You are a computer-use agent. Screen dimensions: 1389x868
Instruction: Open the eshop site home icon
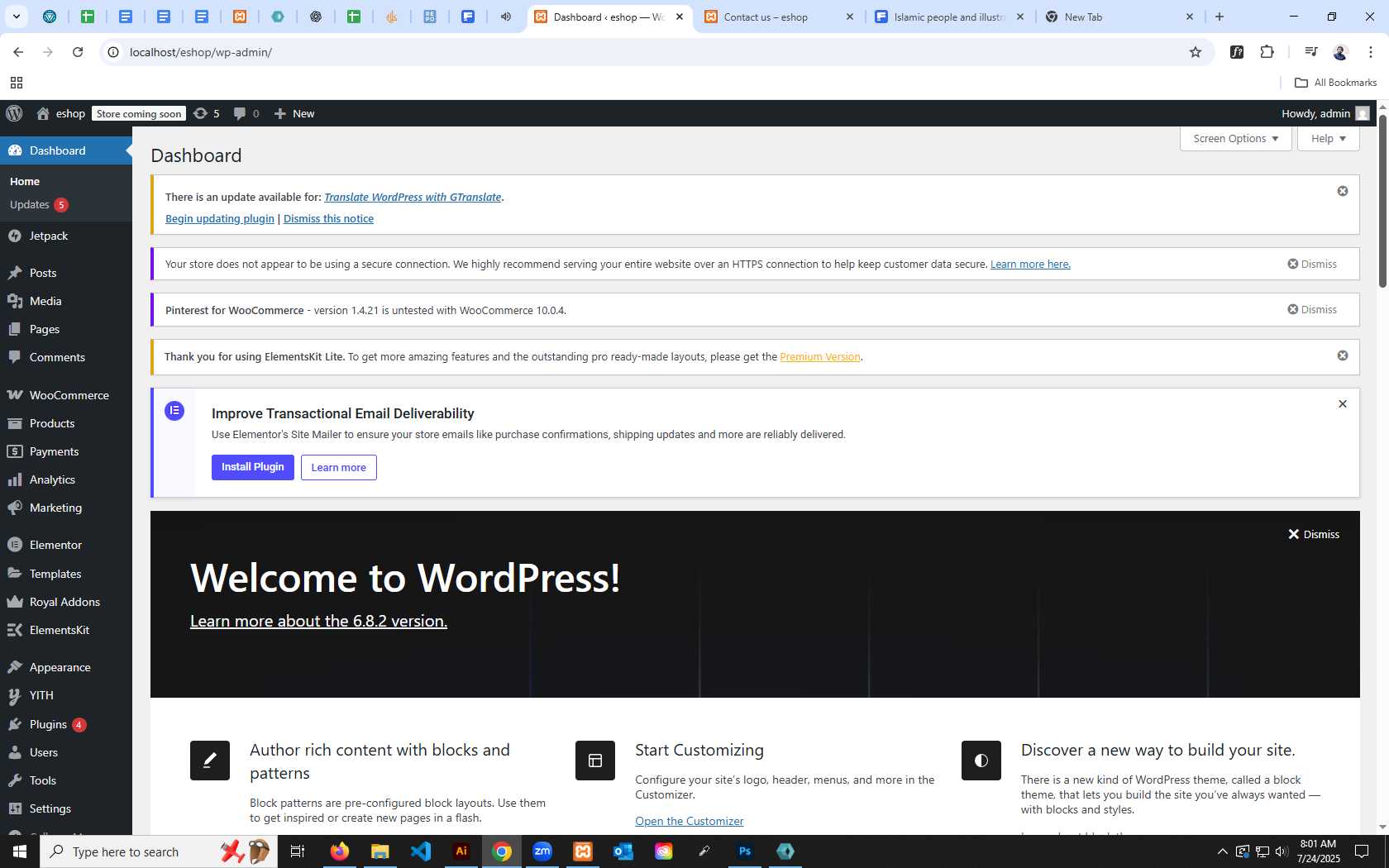click(43, 113)
